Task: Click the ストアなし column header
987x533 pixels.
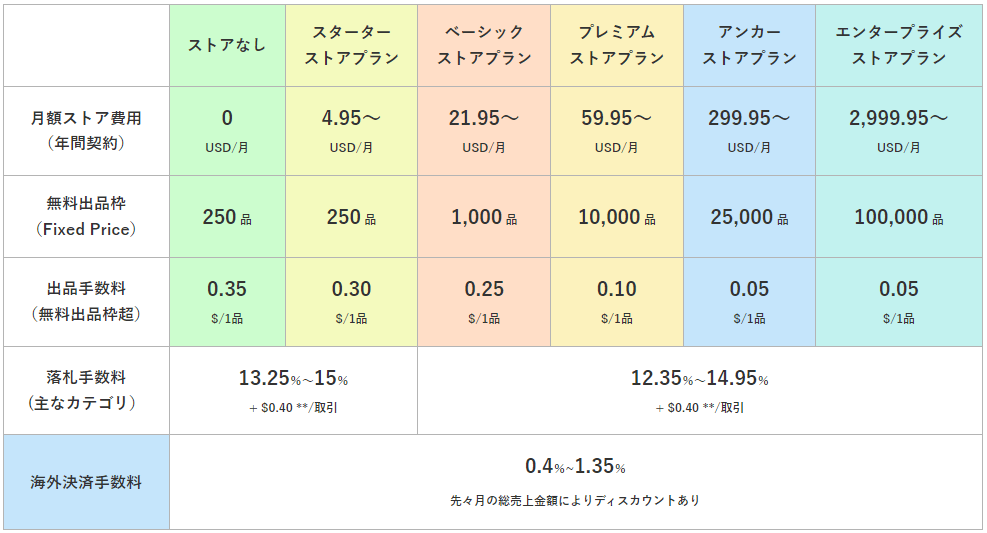Action: pos(227,45)
